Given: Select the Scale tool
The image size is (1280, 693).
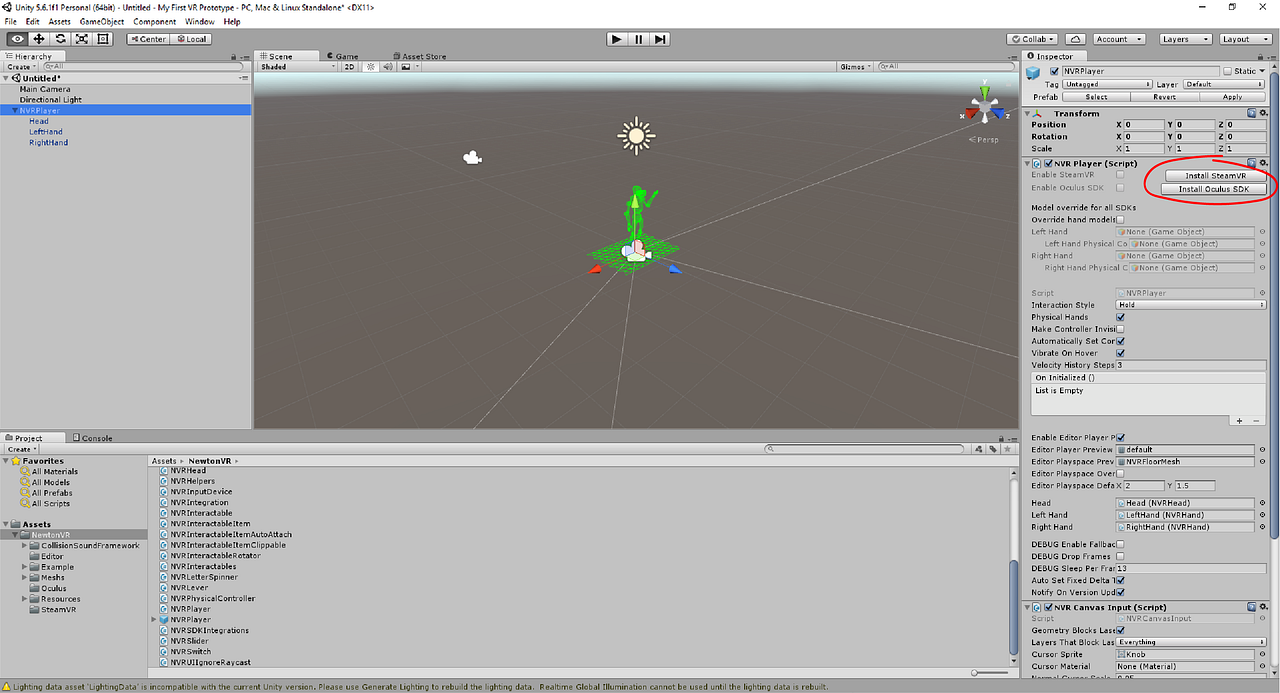Looking at the screenshot, I should (x=82, y=38).
